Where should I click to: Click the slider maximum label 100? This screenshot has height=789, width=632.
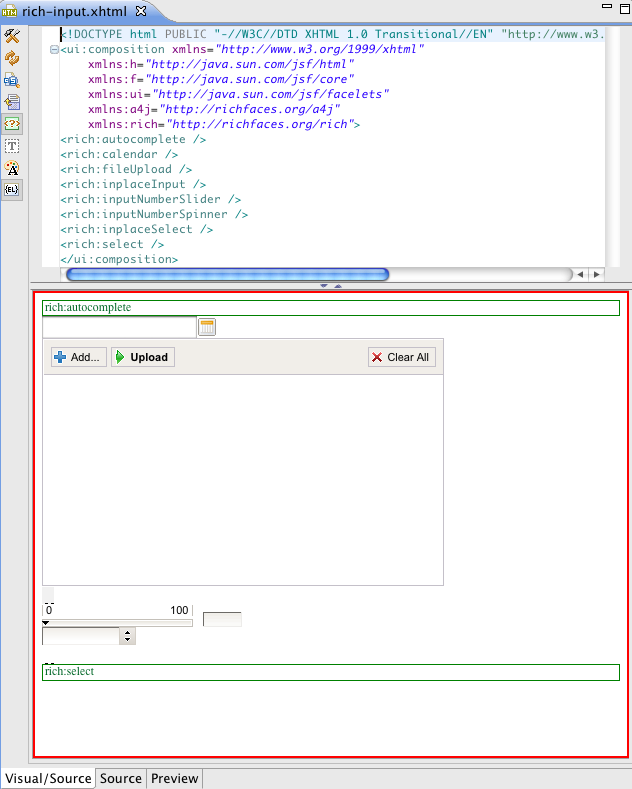pyautogui.click(x=179, y=610)
